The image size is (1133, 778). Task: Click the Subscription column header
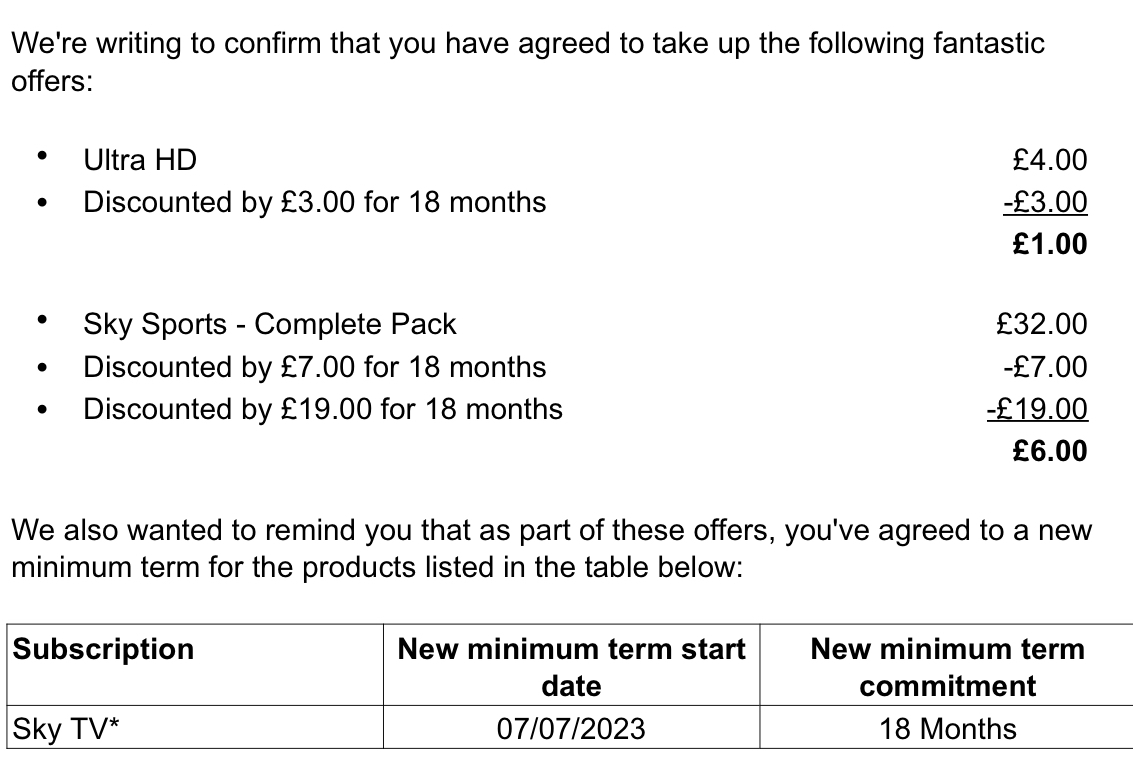[x=103, y=649]
